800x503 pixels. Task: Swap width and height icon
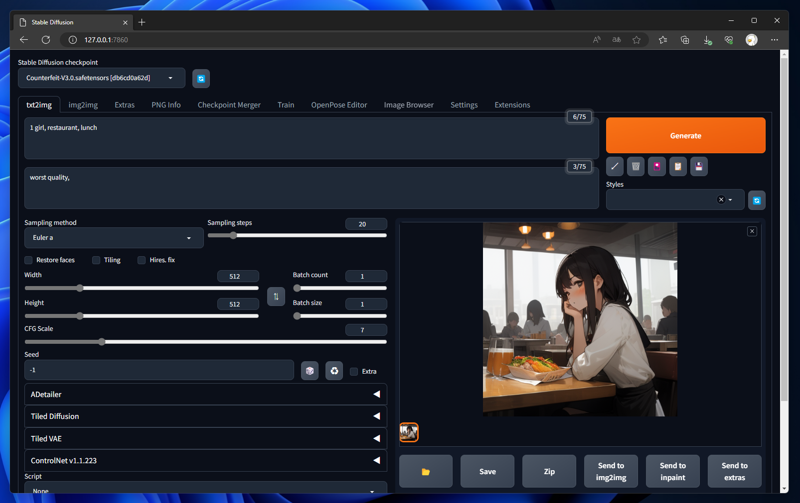pos(276,296)
